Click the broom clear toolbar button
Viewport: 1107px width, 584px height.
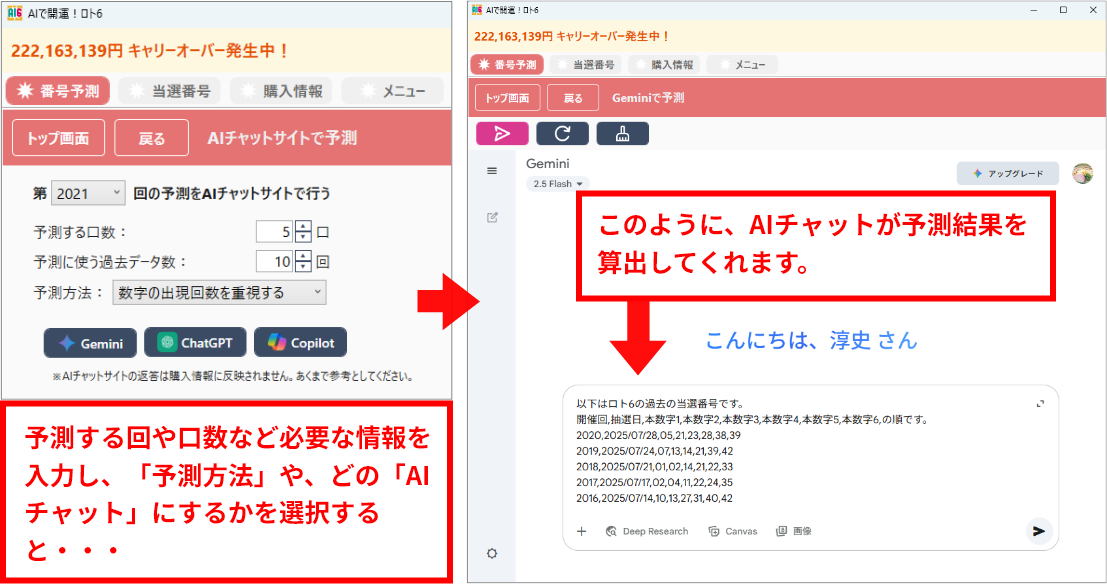(622, 133)
